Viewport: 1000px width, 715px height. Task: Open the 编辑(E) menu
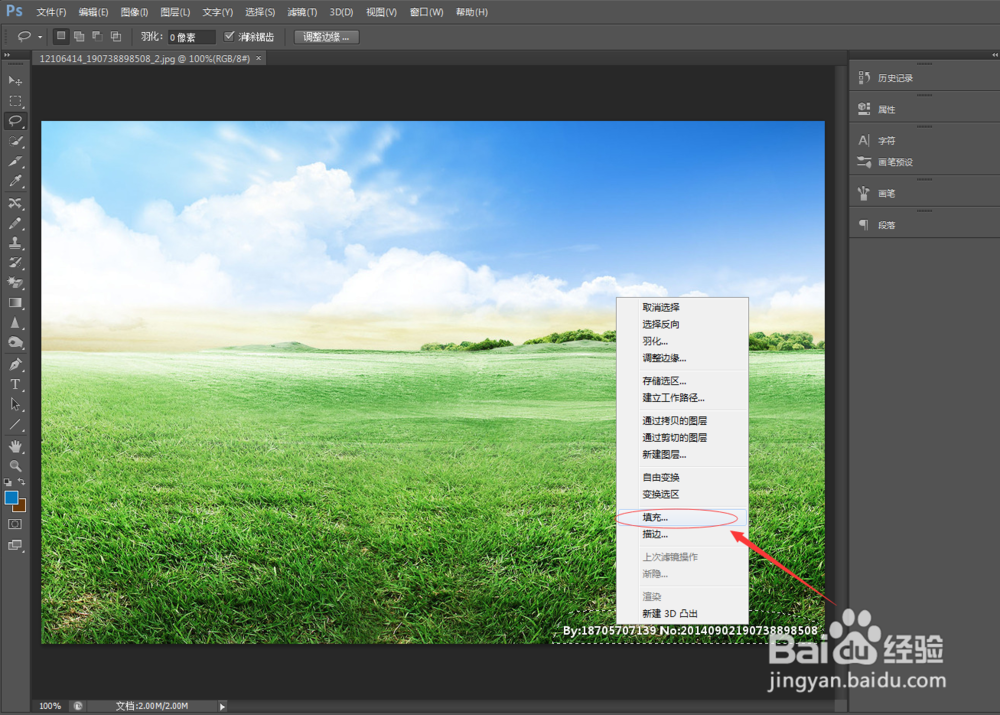93,12
